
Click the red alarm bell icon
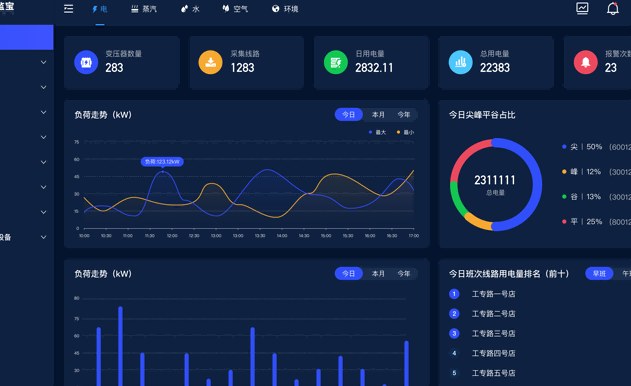[586, 62]
